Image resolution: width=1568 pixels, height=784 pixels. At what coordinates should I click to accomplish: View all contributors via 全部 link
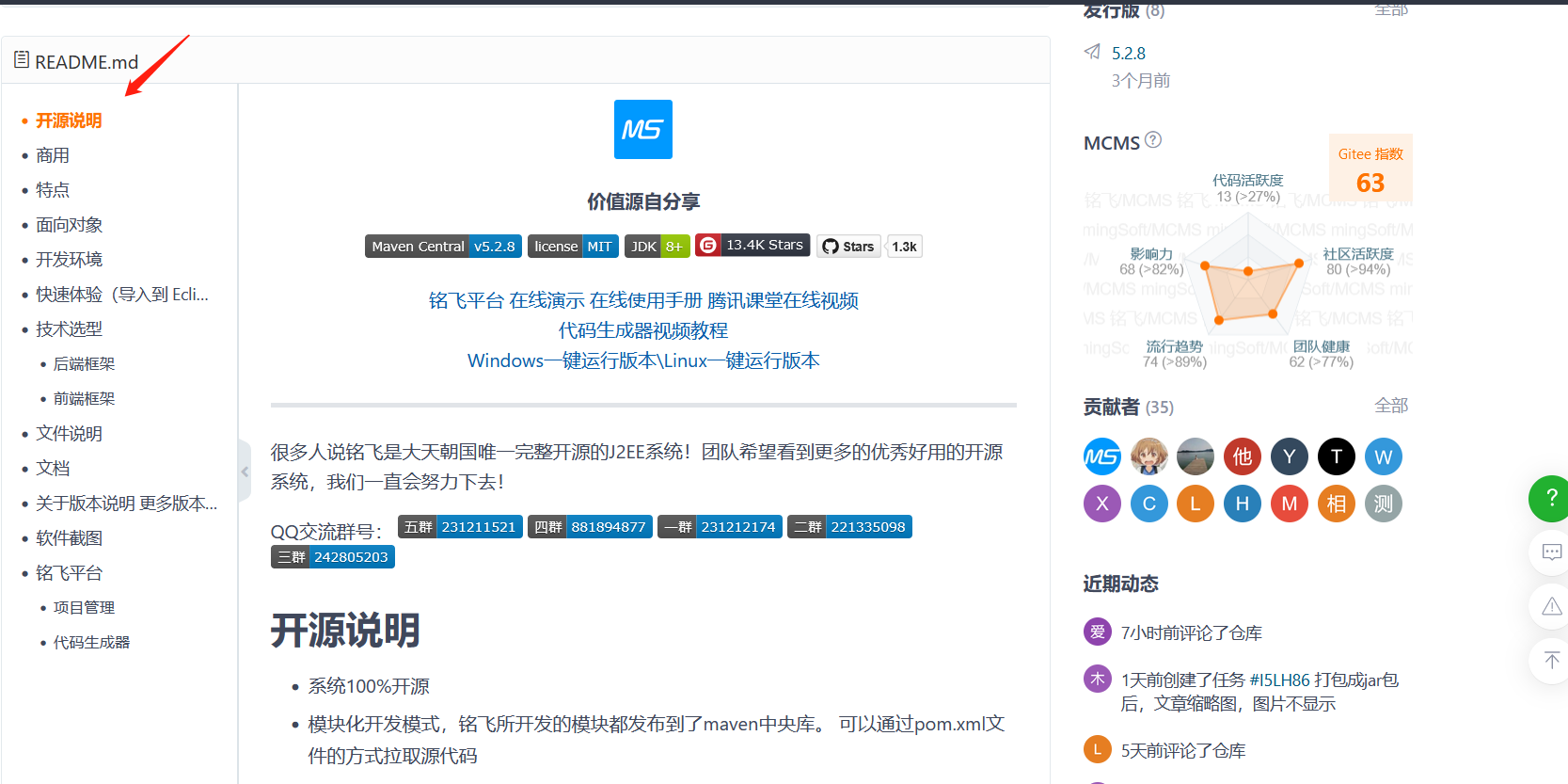pyautogui.click(x=1391, y=406)
